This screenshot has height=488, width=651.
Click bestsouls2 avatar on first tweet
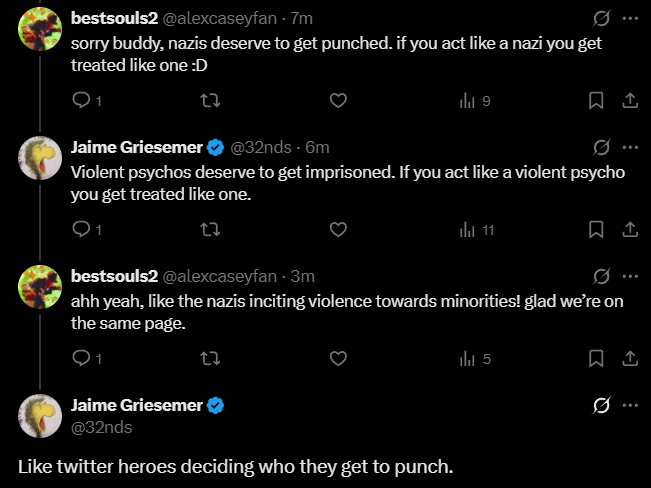(x=41, y=32)
